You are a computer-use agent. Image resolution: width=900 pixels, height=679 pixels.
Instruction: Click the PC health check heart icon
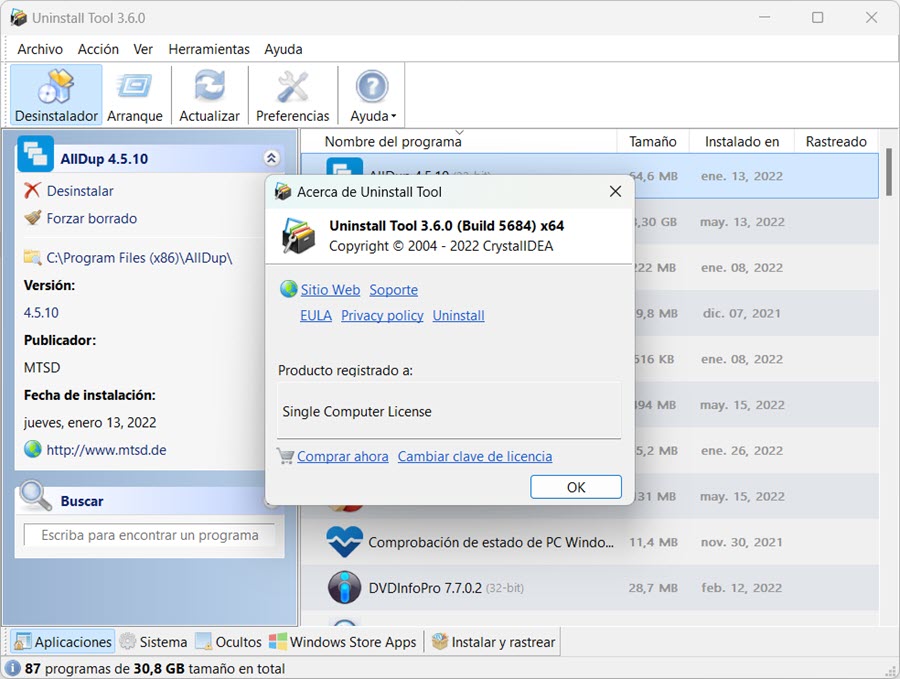click(344, 541)
